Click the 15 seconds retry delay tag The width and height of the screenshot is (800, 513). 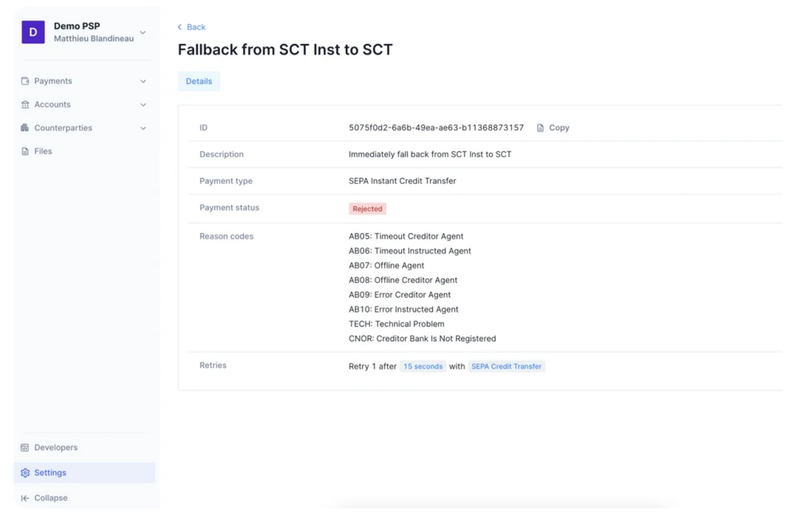[422, 367]
